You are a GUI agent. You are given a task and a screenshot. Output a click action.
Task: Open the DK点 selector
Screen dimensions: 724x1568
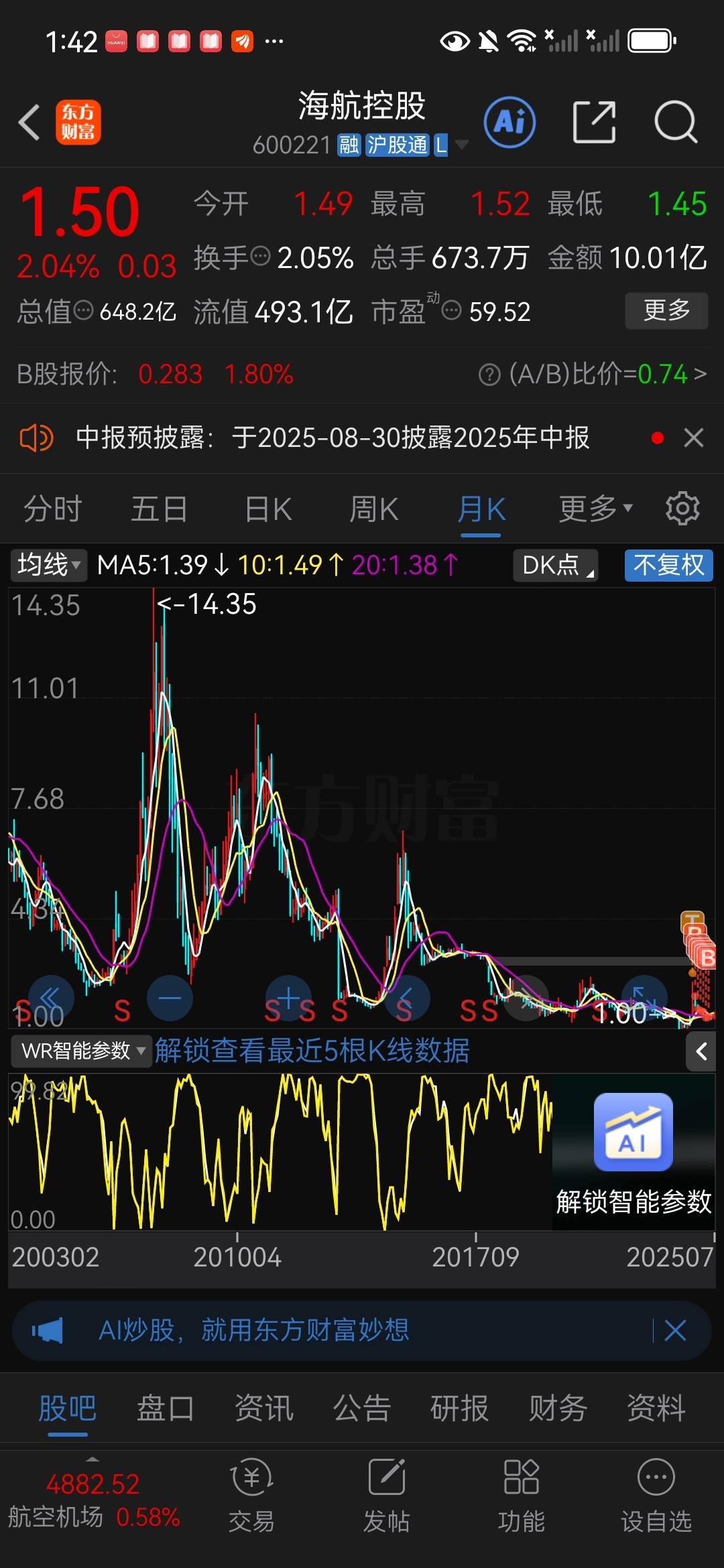556,565
